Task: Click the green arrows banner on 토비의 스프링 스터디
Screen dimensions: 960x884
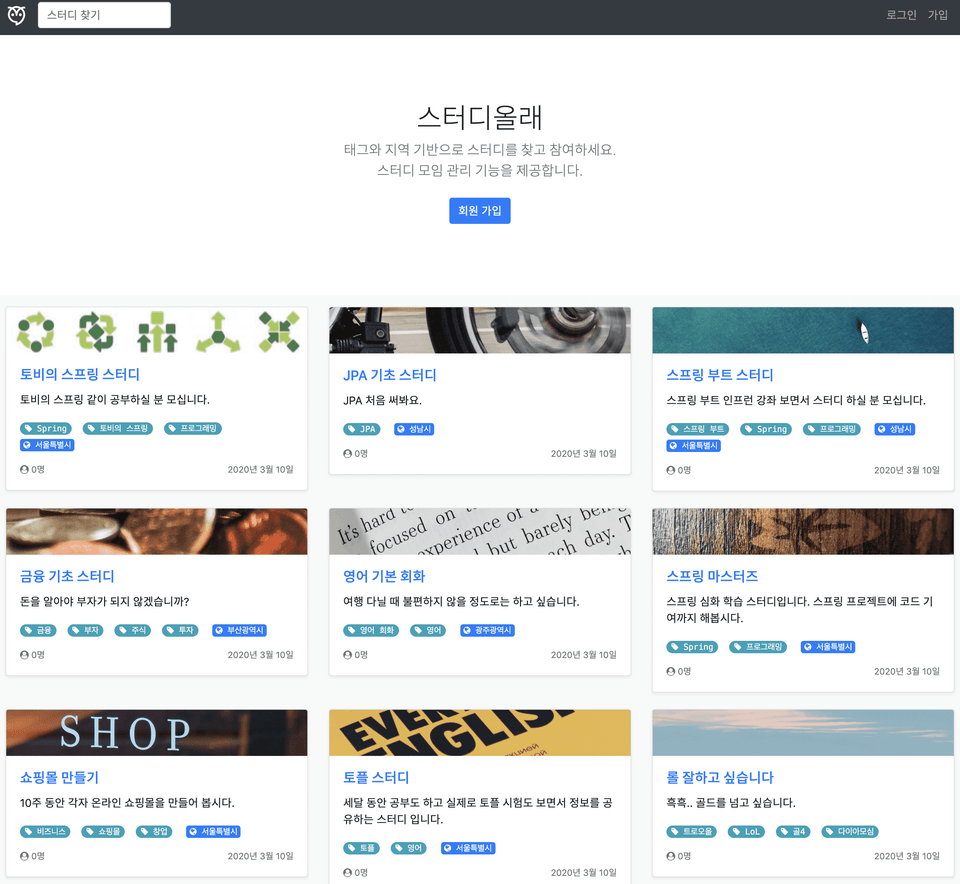Action: pyautogui.click(x=157, y=330)
